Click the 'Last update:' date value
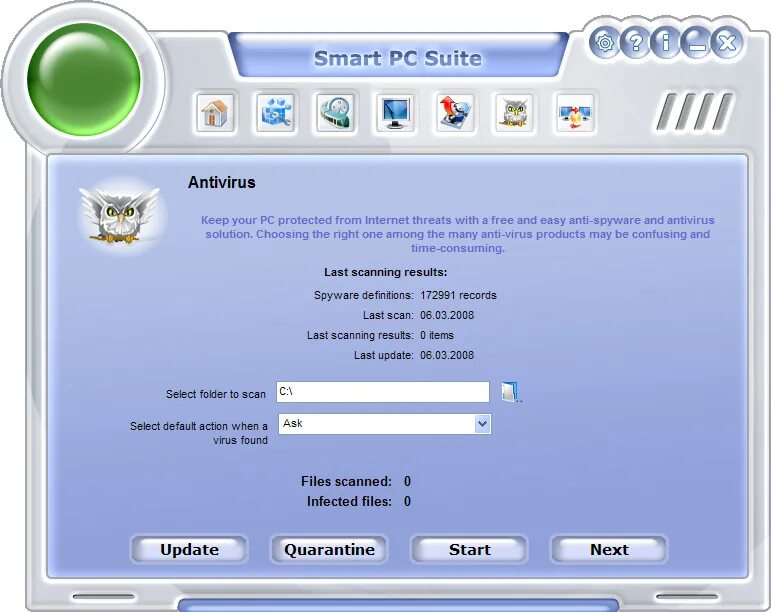Image resolution: width=771 pixels, height=612 pixels. [447, 355]
